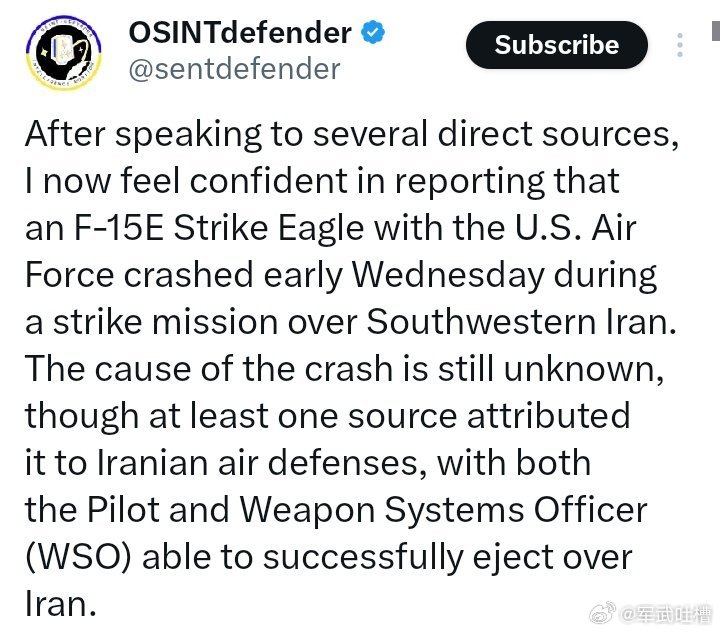Screen dimensions: 720x632
Task: Click the words "Southwestern Iran" in the post
Action: 521,322
